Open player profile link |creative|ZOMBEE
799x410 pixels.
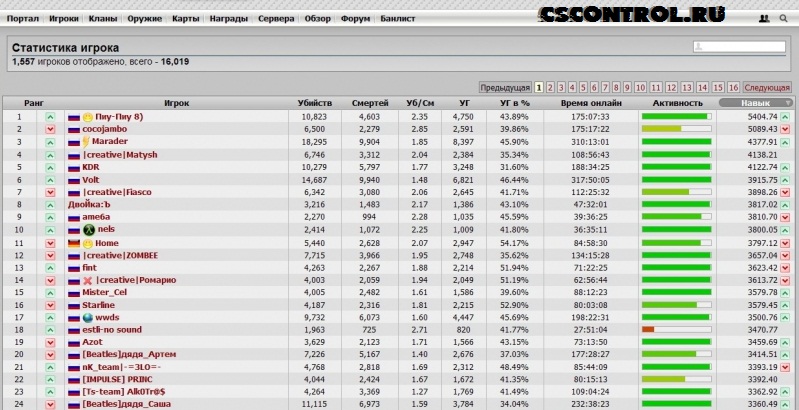point(121,255)
